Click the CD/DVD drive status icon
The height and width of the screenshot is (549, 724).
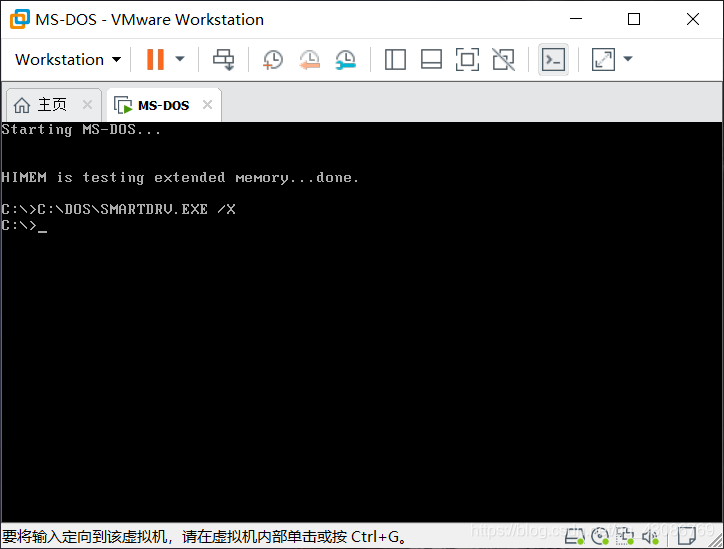tap(600, 536)
